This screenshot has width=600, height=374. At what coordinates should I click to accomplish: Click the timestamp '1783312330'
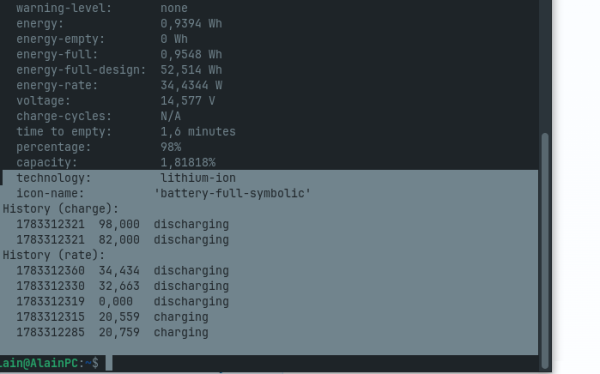(50, 286)
